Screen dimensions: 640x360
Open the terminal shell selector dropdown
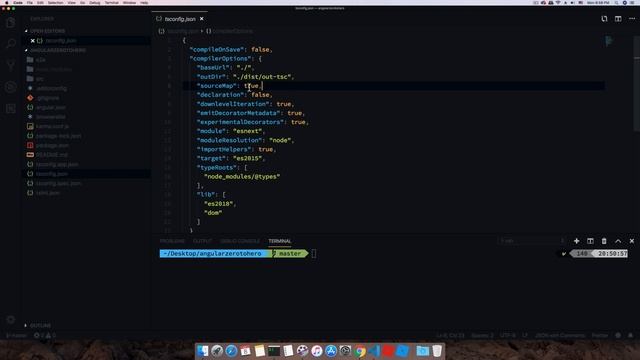click(532, 241)
